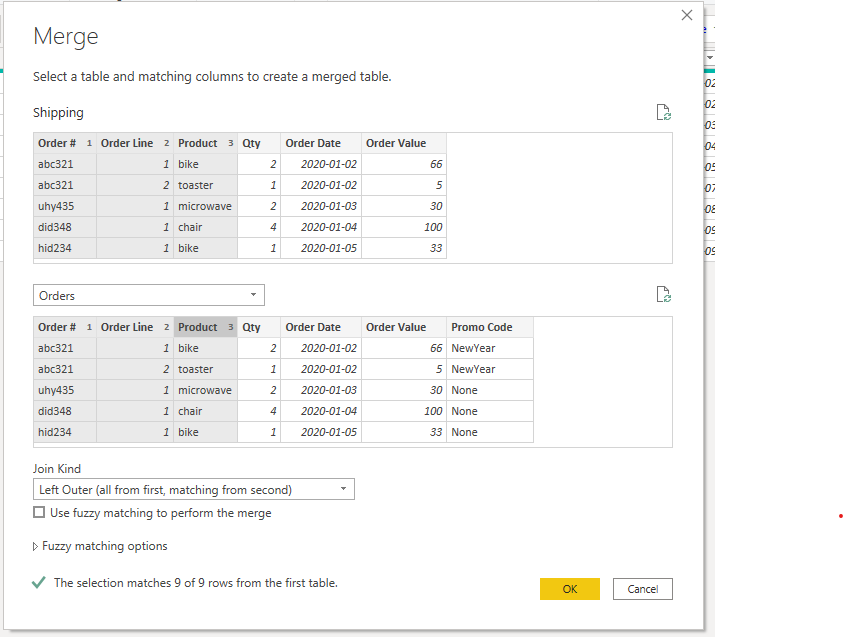Click 'Use fuzzy matching to perform the merge' label
This screenshot has height=637, width=844.
tap(160, 513)
